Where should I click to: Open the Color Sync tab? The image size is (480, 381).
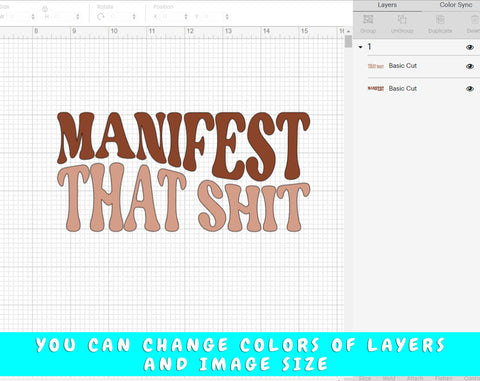456,5
